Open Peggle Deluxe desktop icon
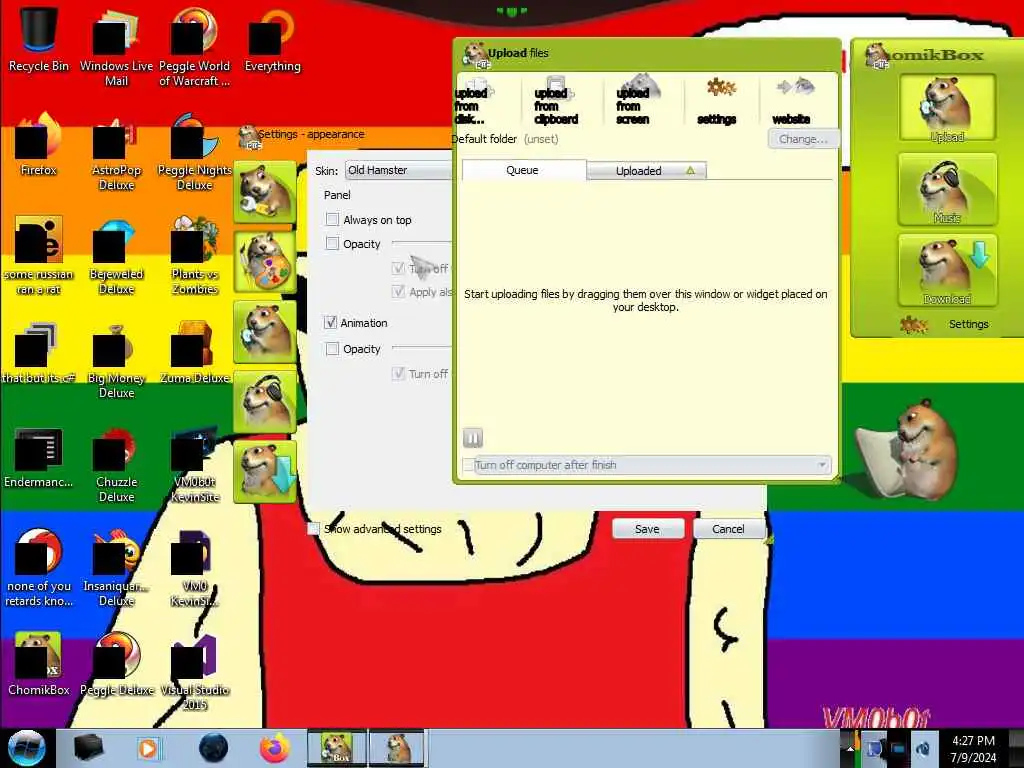 coord(116,662)
